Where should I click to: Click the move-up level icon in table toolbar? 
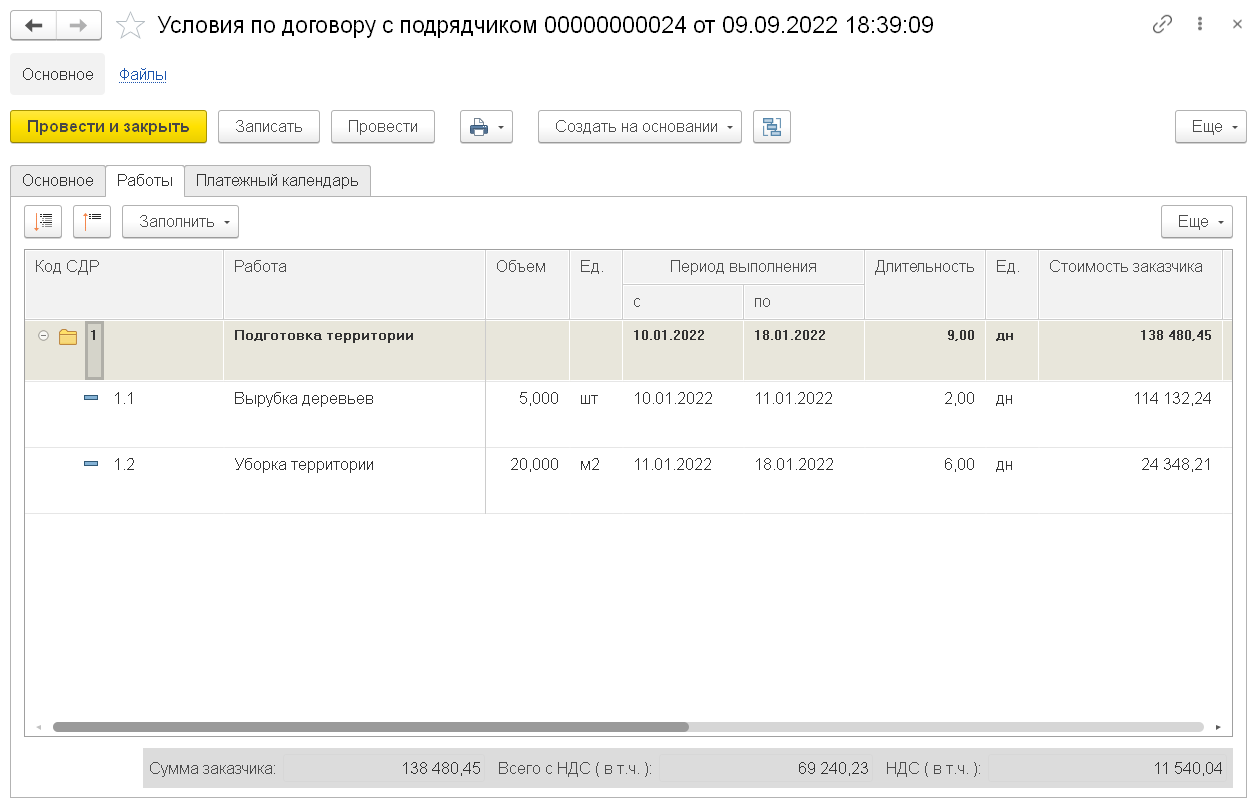[x=92, y=222]
